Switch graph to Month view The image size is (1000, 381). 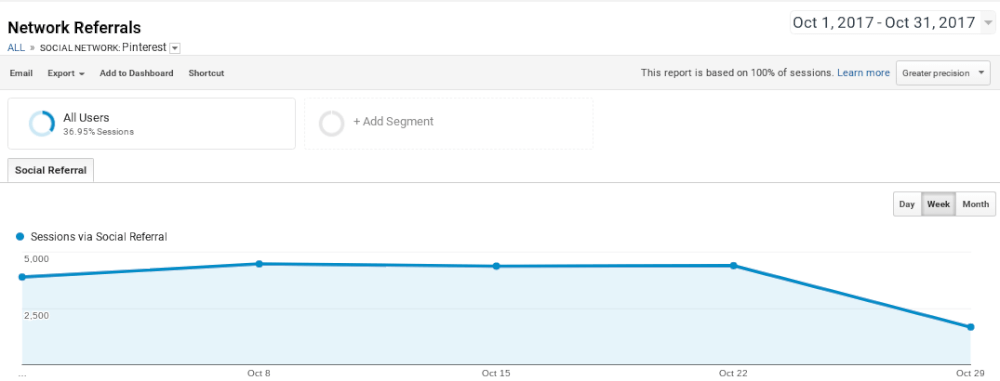(975, 204)
